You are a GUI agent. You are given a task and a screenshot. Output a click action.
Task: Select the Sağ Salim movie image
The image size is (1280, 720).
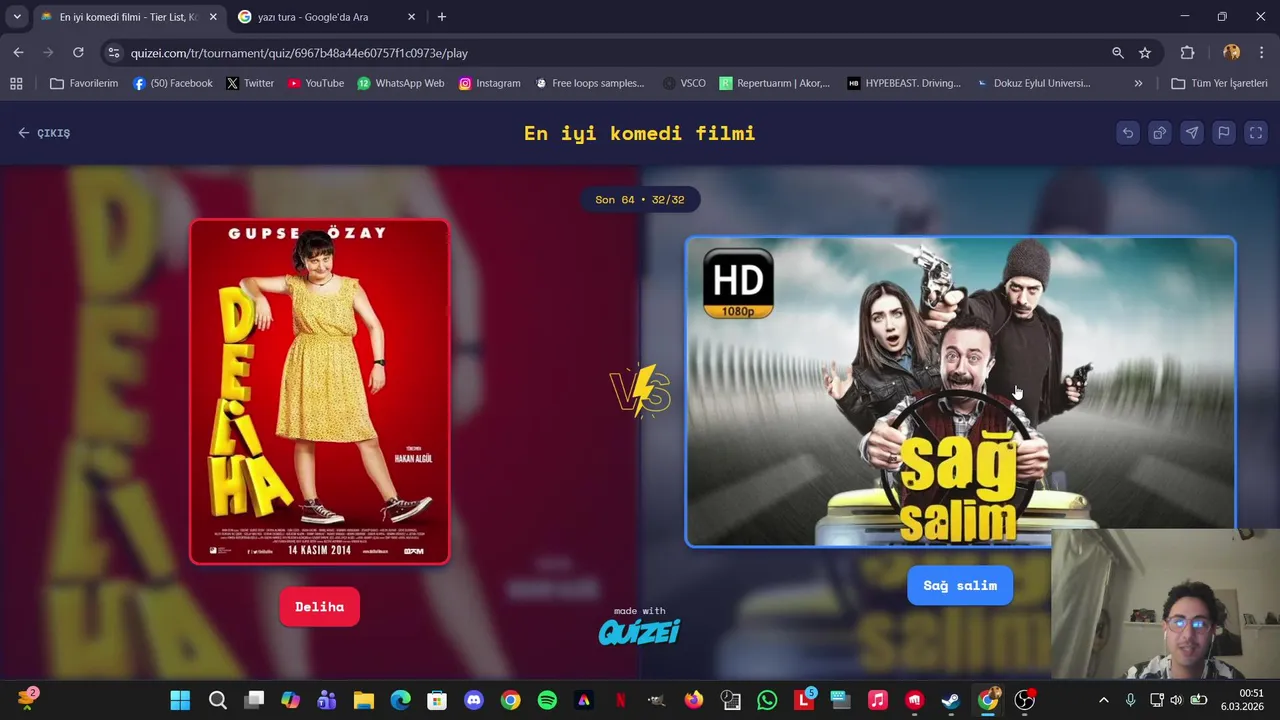pos(960,392)
